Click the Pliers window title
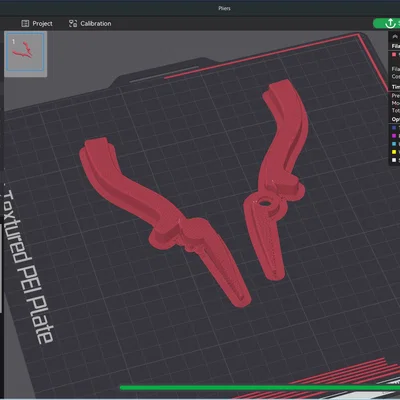 224,8
